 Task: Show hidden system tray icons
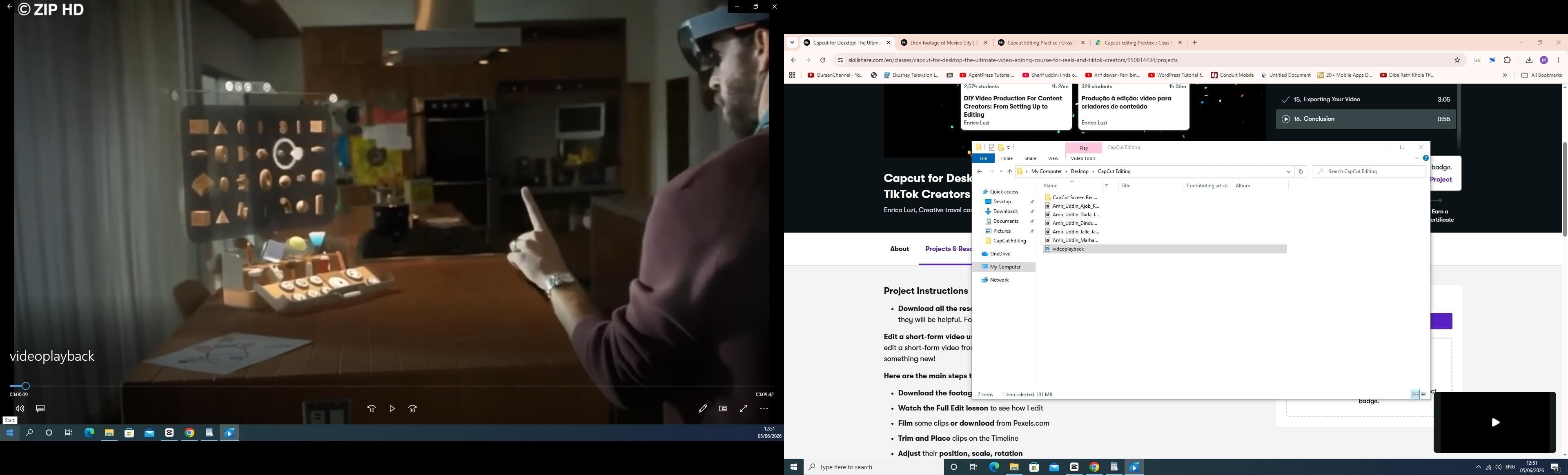click(x=1478, y=467)
